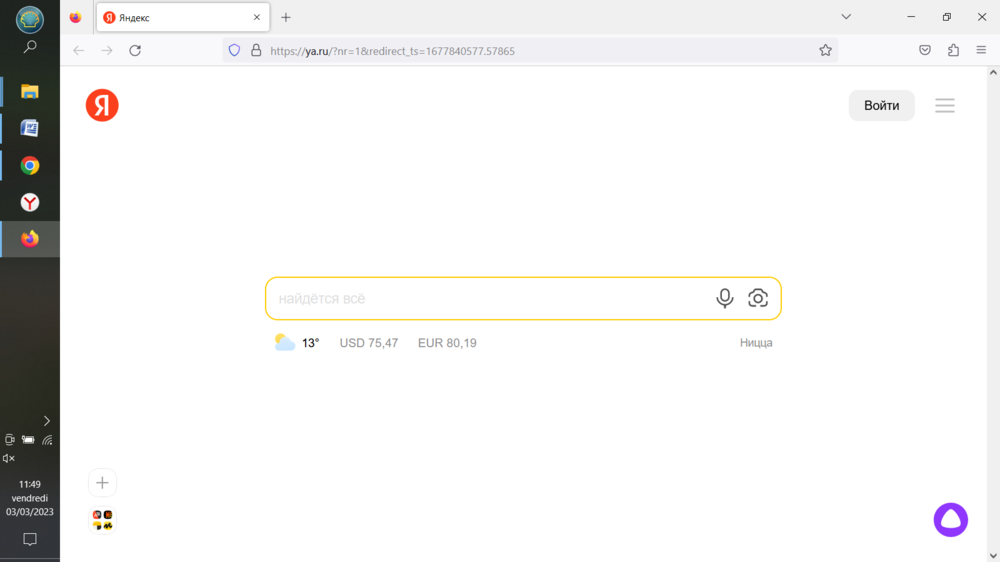
Task: Click the voice search microphone icon
Action: [725, 298]
